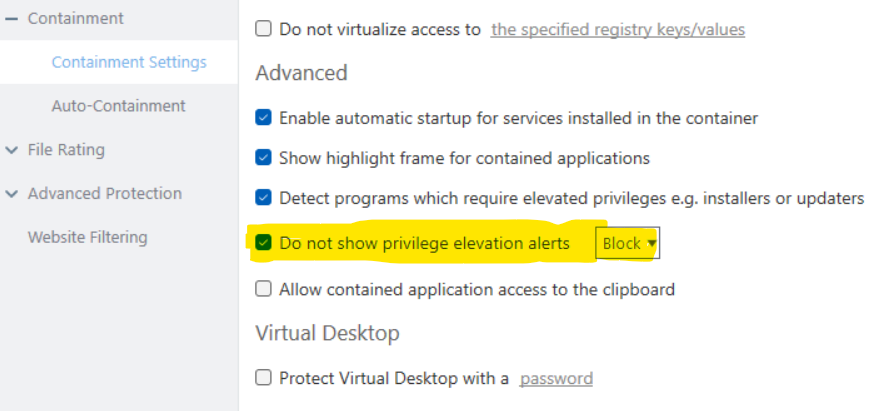The width and height of the screenshot is (892, 411).
Task: Uncheck Do not show privilege elevation alerts
Action: pos(264,242)
